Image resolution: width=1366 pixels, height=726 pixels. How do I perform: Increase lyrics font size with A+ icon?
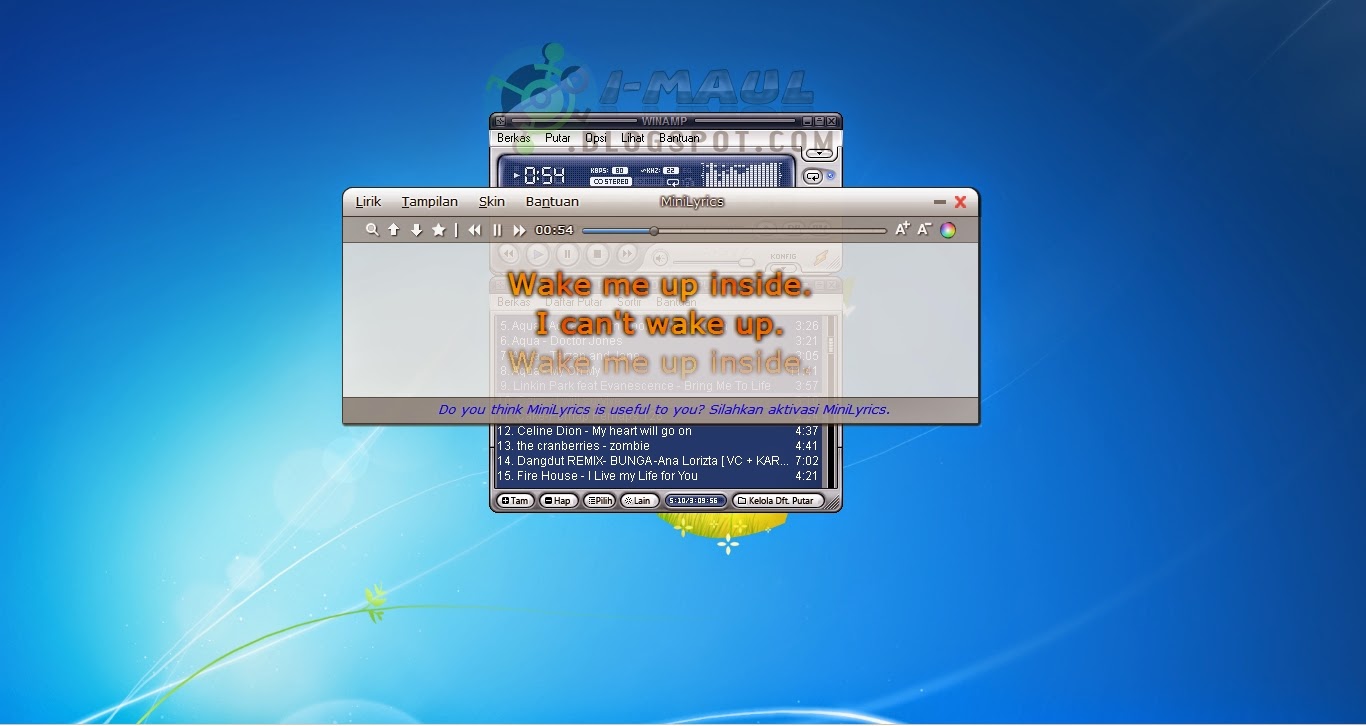pyautogui.click(x=902, y=229)
